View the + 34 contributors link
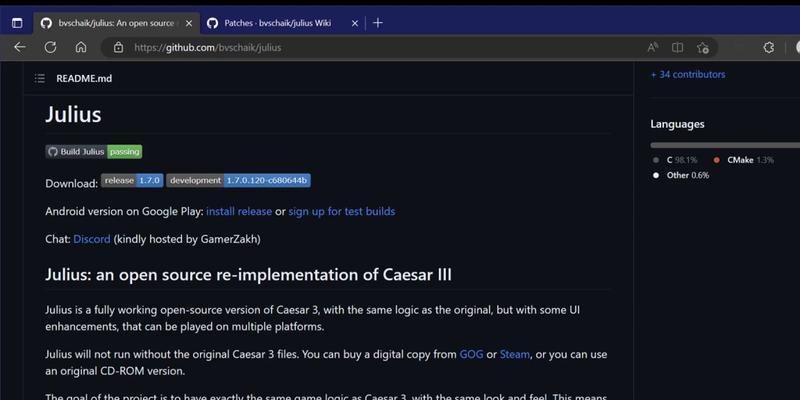This screenshot has height=400, width=800. [688, 74]
